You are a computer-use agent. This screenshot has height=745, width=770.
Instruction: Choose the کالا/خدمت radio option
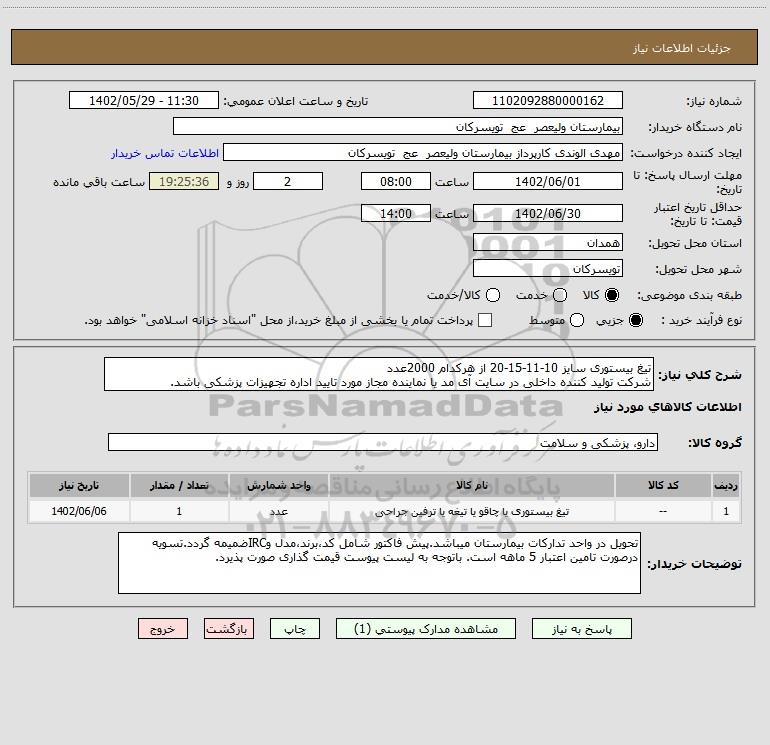coord(490,296)
